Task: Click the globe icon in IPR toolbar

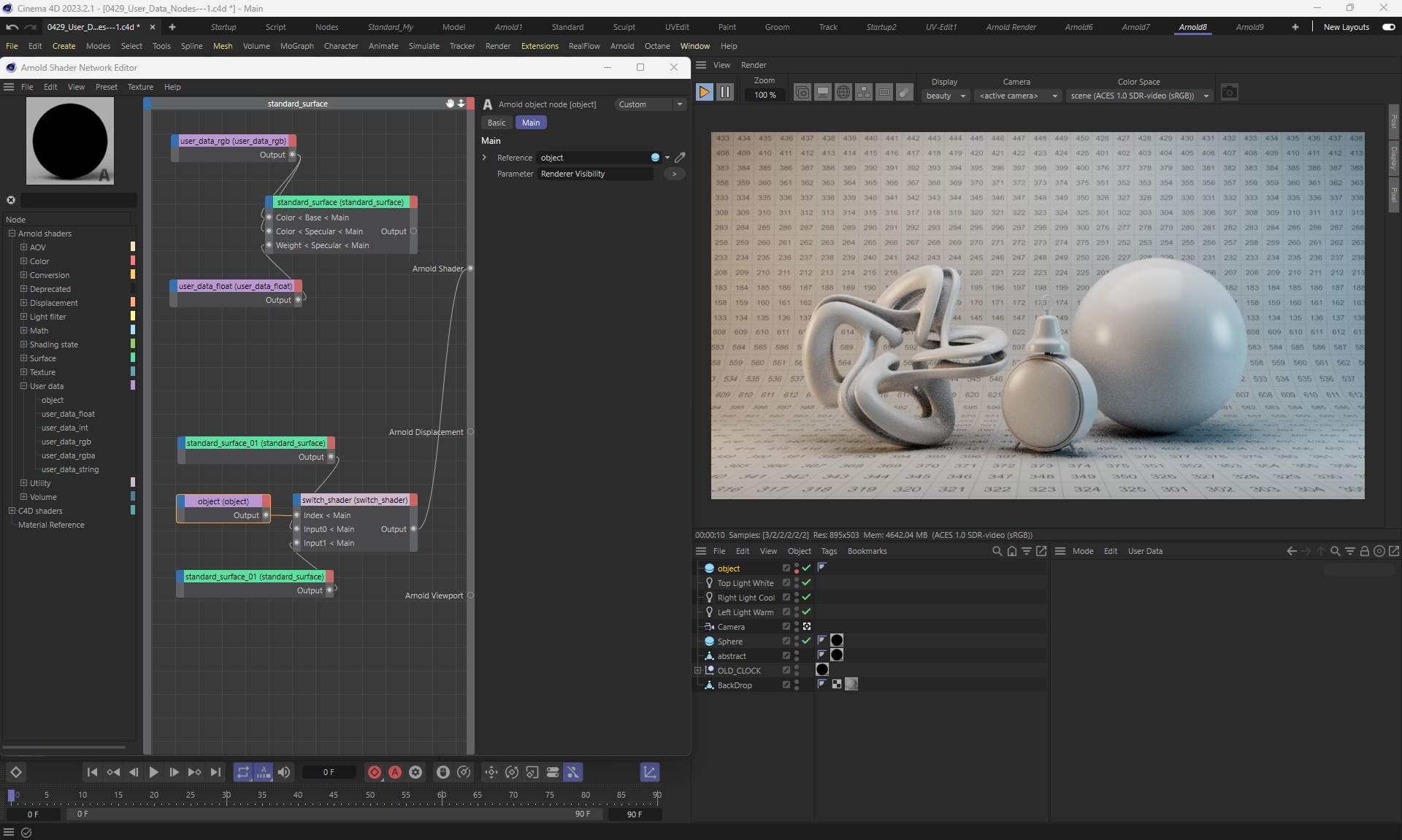Action: coord(843,93)
